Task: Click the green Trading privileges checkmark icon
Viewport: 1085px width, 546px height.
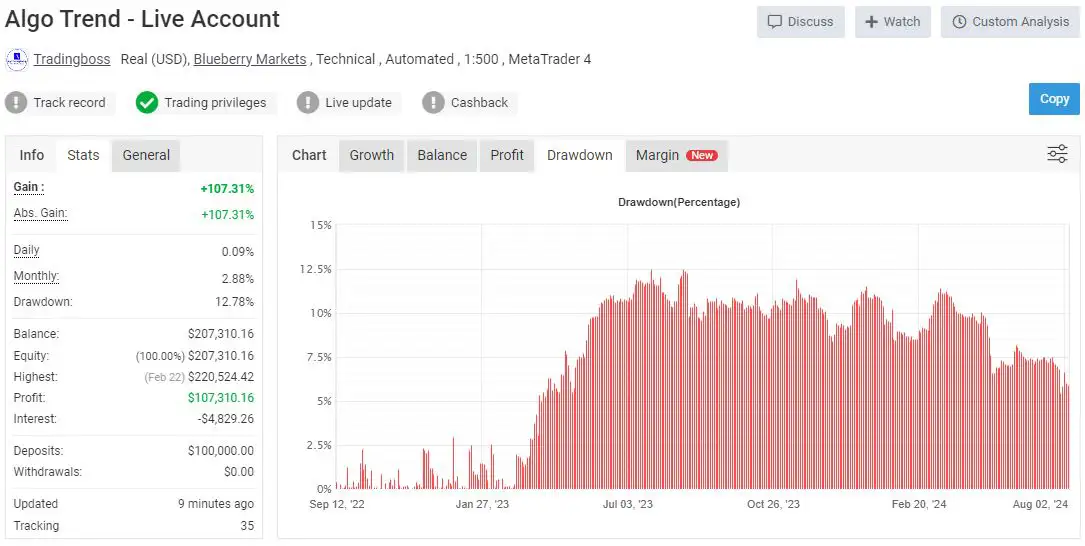Action: [x=147, y=102]
